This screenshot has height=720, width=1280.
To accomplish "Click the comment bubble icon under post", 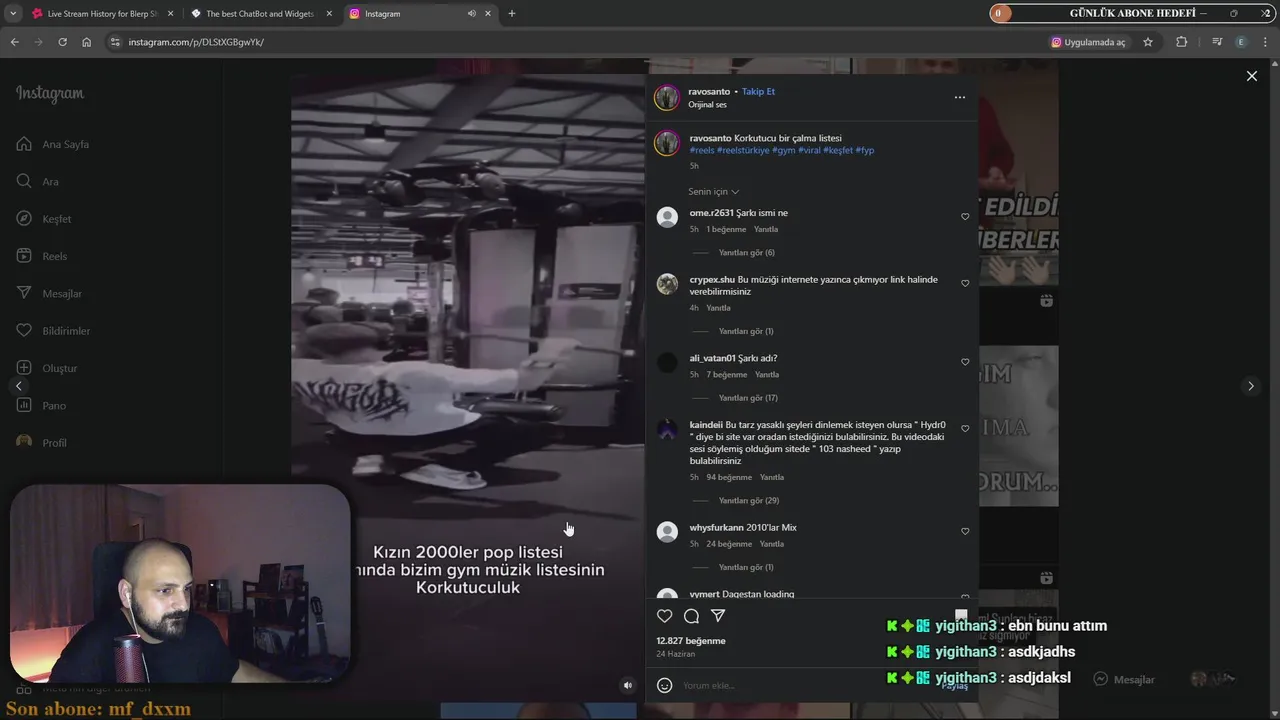I will coord(691,616).
